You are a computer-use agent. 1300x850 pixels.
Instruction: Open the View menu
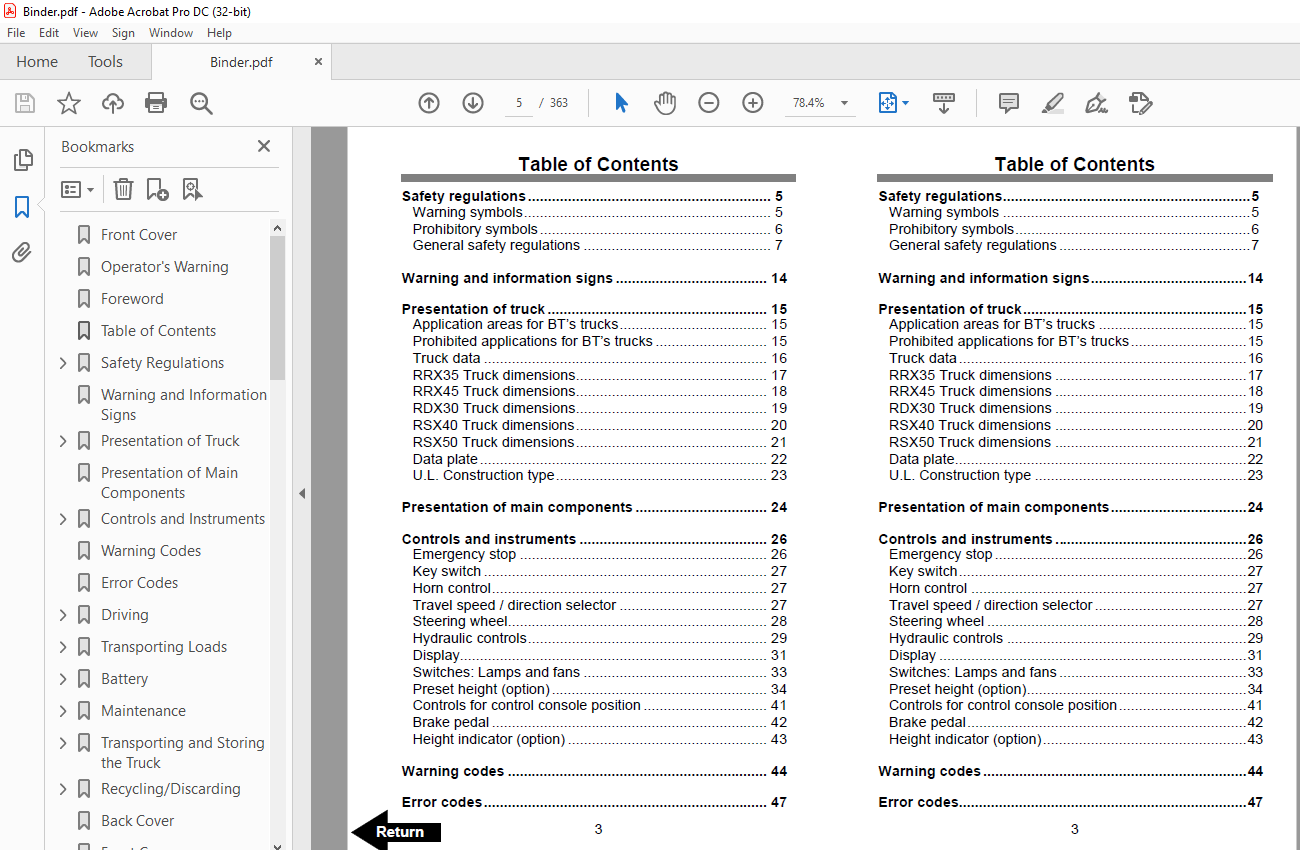click(85, 33)
